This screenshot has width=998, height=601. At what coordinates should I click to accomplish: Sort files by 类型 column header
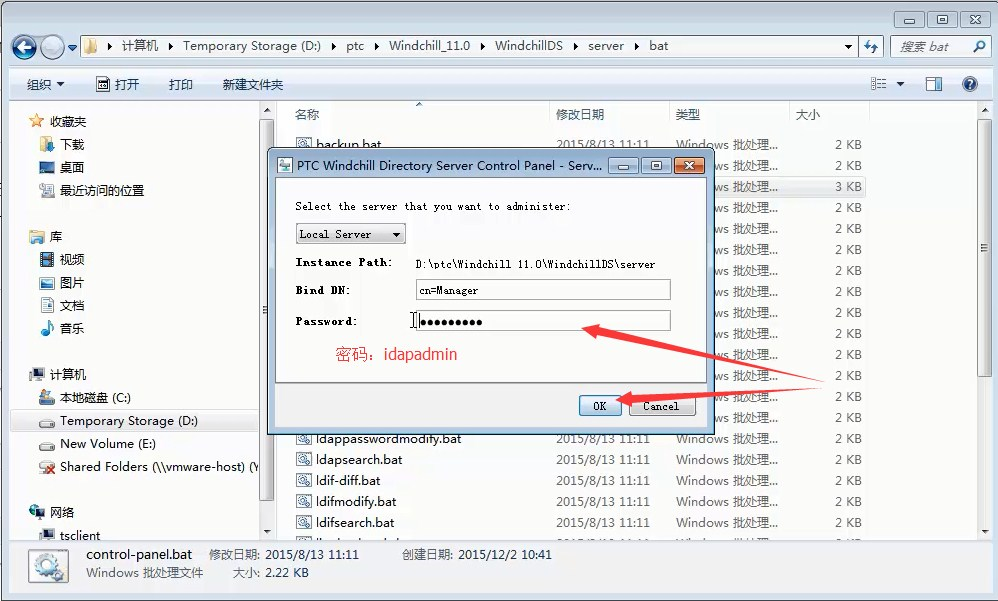click(x=687, y=115)
